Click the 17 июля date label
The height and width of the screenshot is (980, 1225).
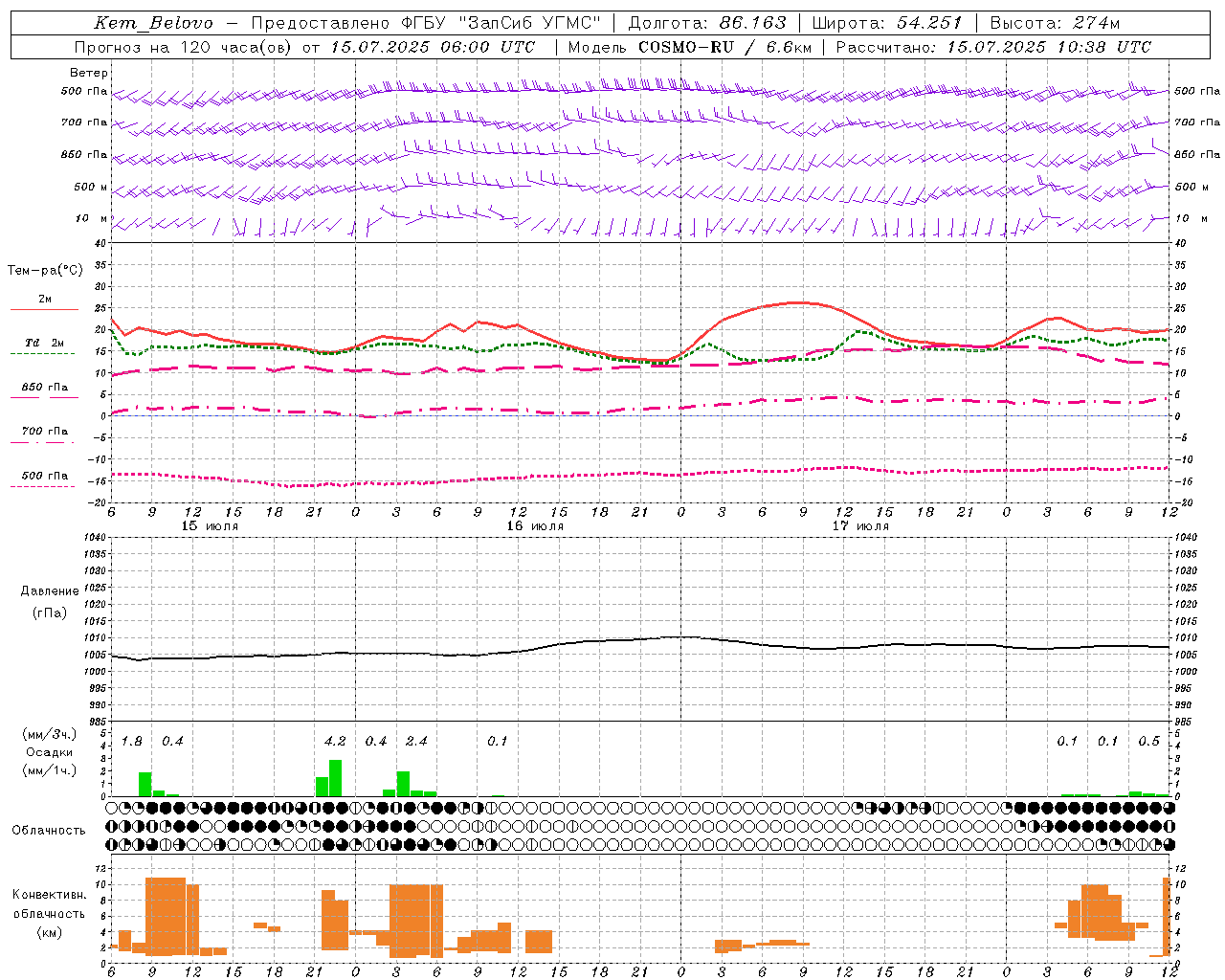pyautogui.click(x=860, y=526)
